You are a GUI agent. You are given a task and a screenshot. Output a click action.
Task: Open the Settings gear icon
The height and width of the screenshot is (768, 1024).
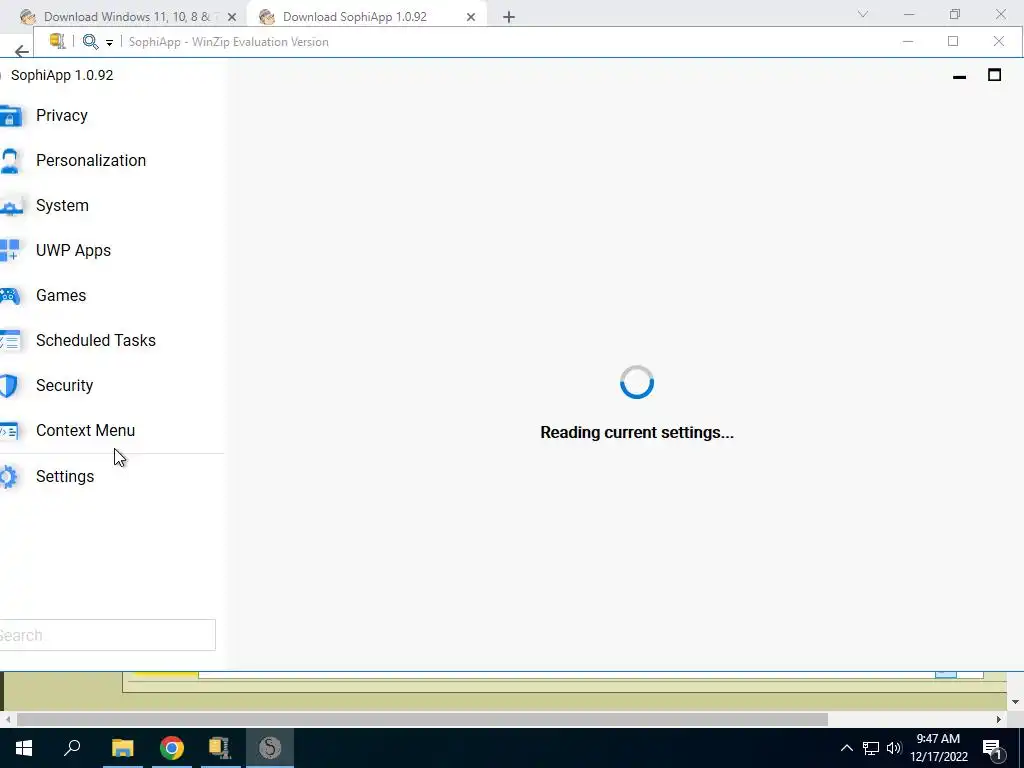click(8, 477)
